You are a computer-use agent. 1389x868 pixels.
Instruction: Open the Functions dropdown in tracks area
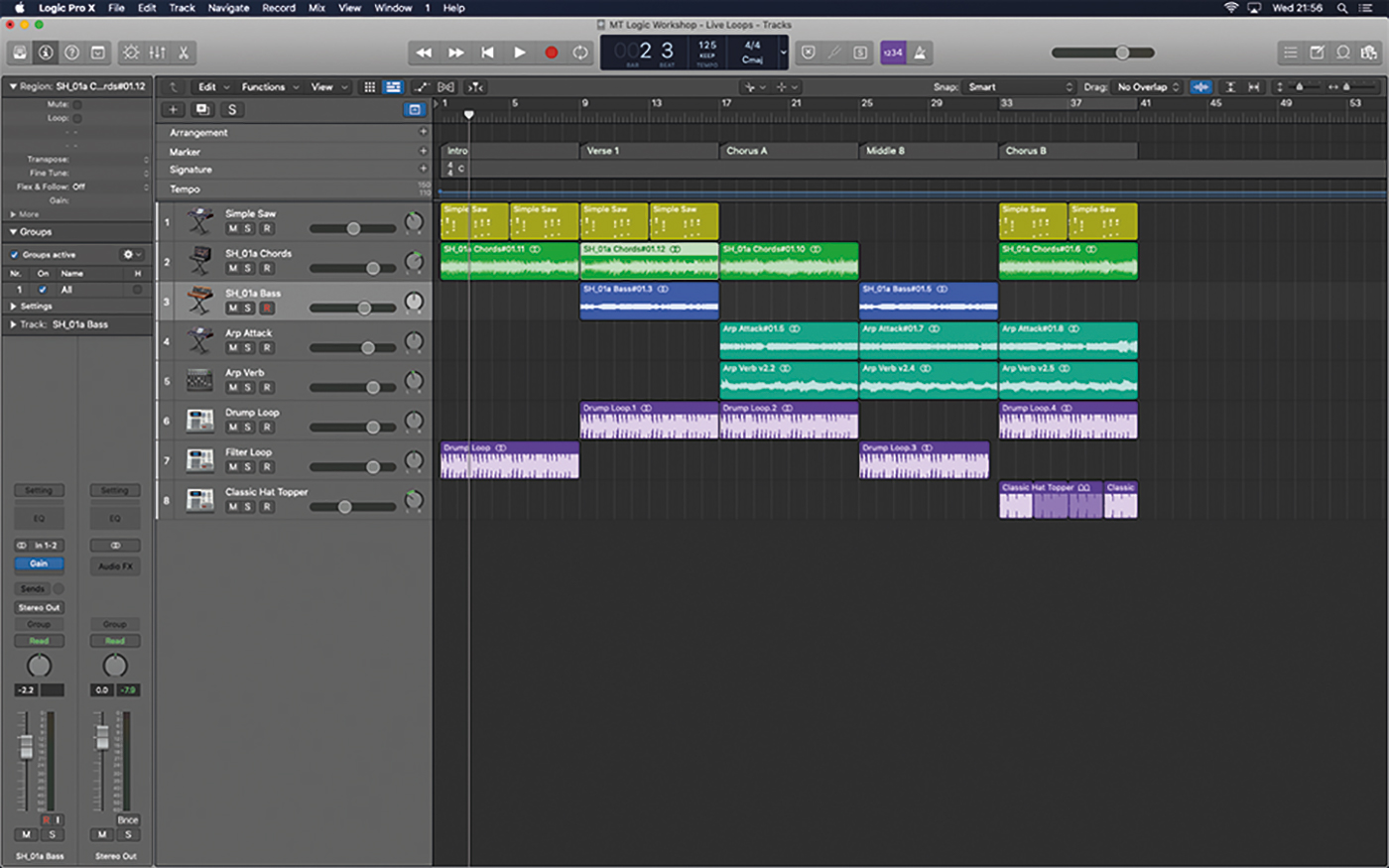[x=269, y=87]
